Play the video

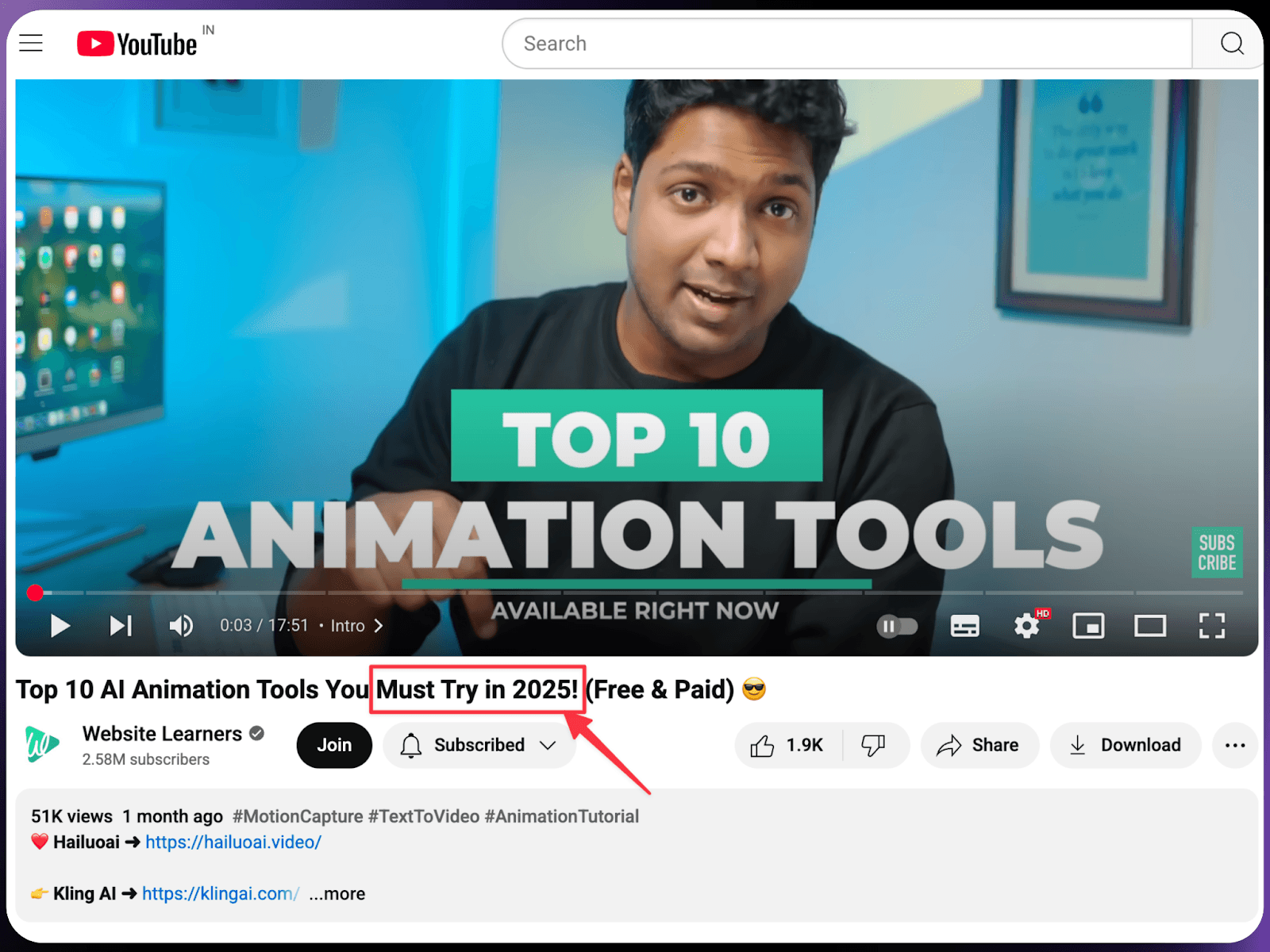60,626
